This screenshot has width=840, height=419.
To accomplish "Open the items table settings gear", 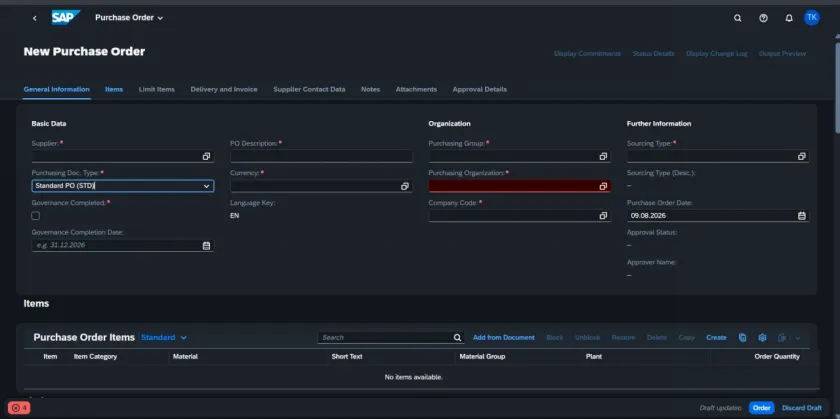I will (x=762, y=338).
